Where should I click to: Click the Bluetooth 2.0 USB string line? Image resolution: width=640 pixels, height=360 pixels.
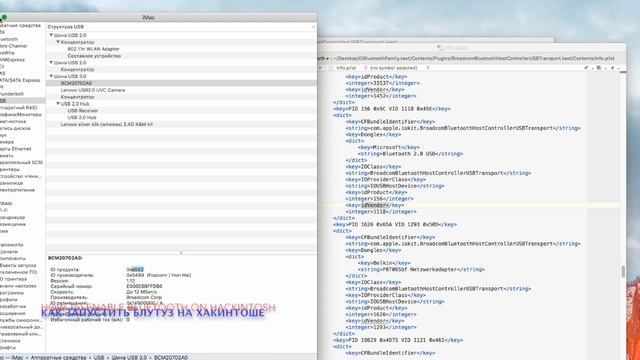[410, 154]
